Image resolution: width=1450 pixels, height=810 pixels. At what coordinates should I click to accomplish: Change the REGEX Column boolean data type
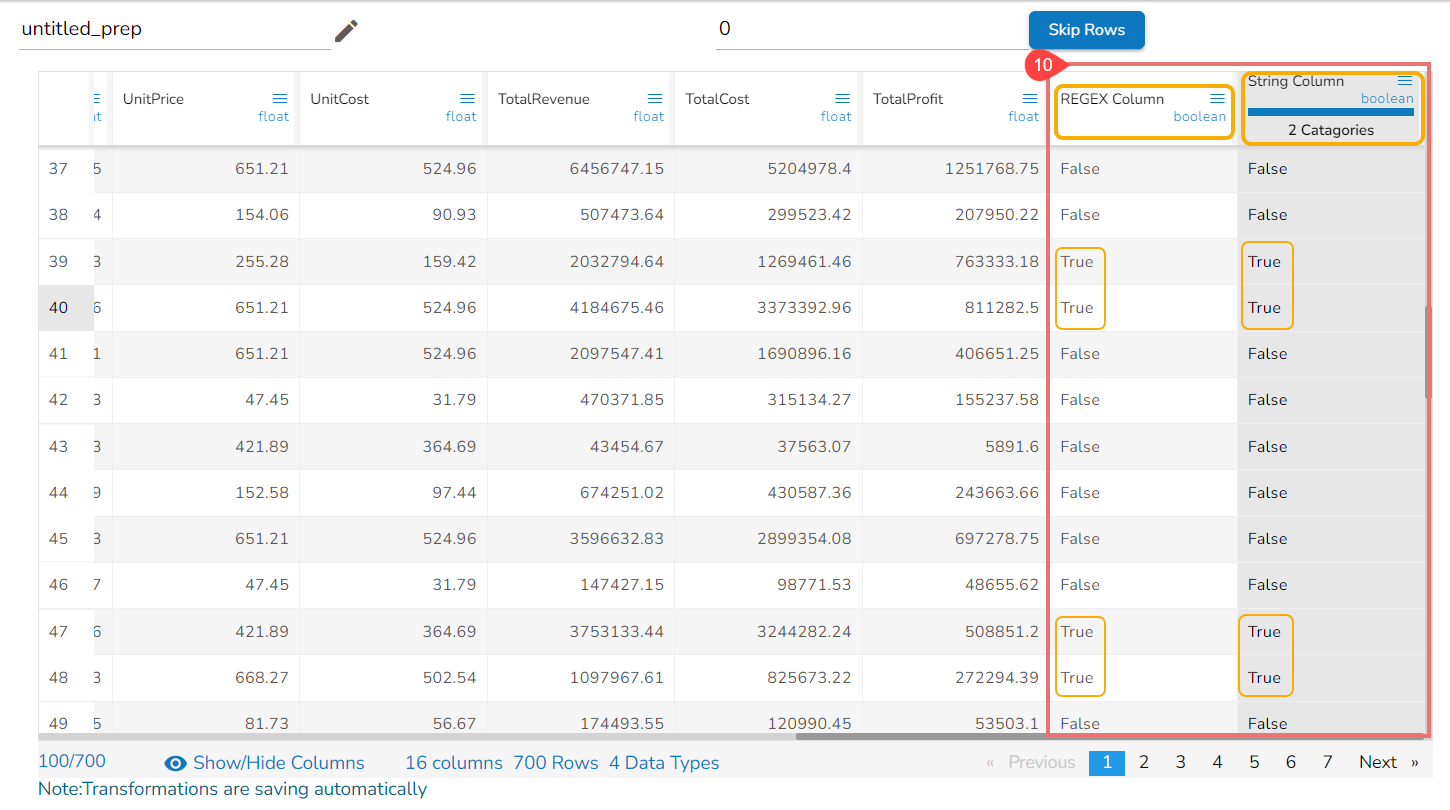(1199, 116)
